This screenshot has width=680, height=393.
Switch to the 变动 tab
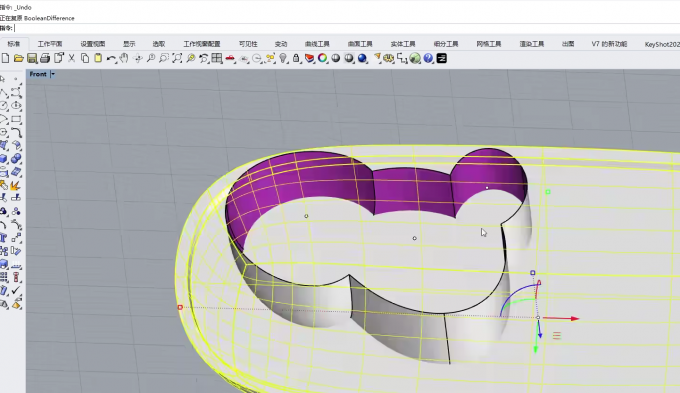281,44
